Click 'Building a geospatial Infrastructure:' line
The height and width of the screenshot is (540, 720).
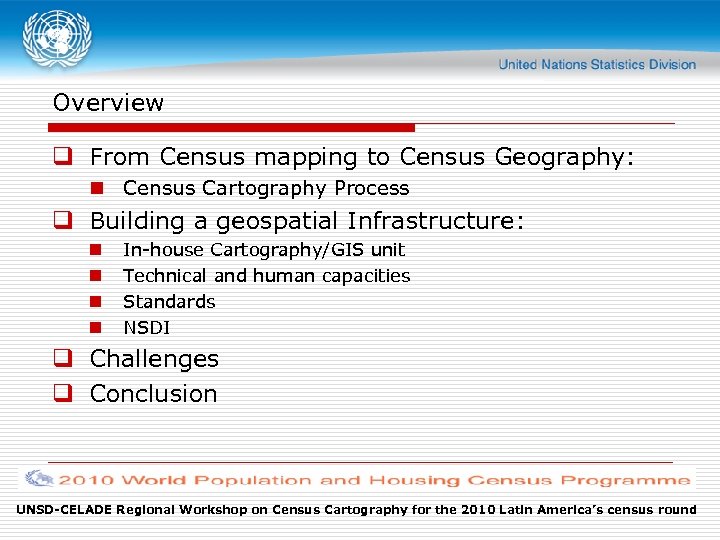[x=307, y=221]
